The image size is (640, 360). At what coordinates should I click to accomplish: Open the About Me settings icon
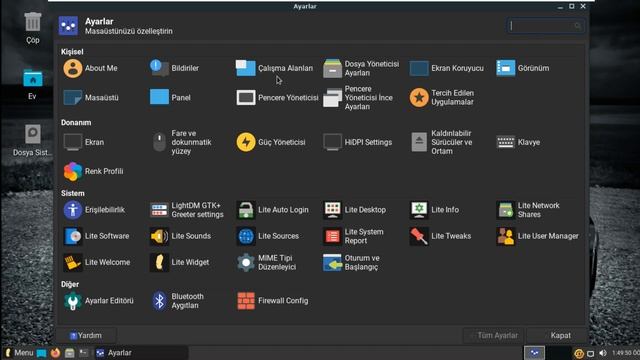pyautogui.click(x=90, y=68)
